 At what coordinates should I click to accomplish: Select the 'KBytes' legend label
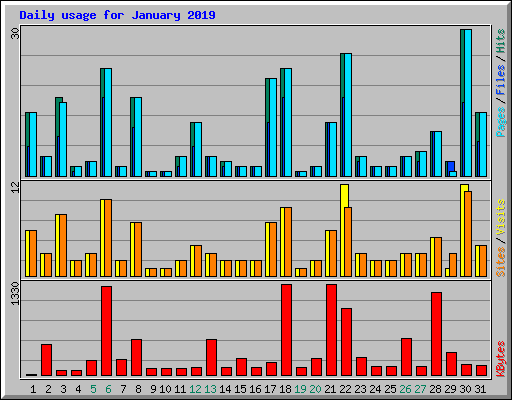pyautogui.click(x=500, y=359)
